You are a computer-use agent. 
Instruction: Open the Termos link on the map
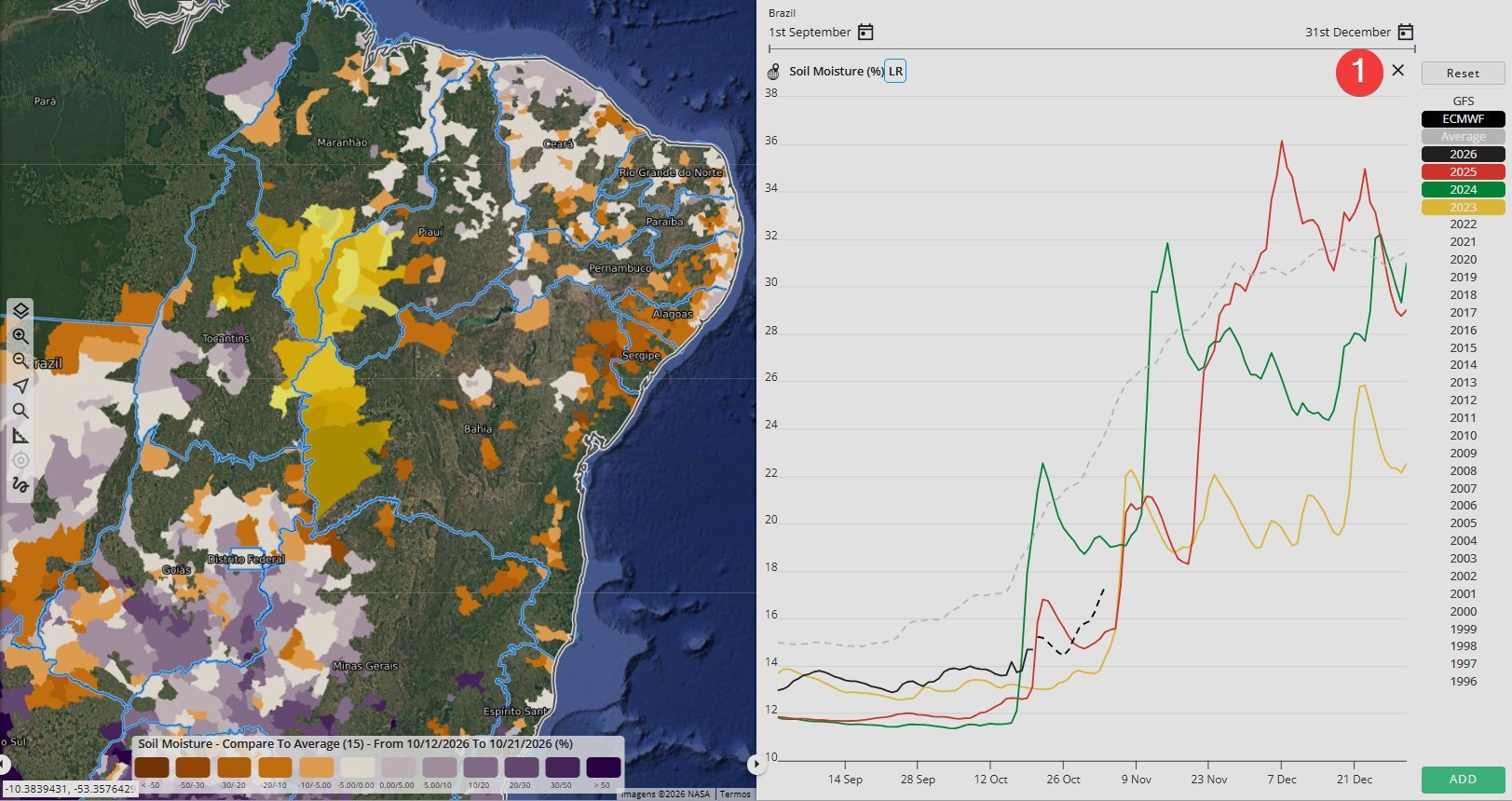(735, 794)
